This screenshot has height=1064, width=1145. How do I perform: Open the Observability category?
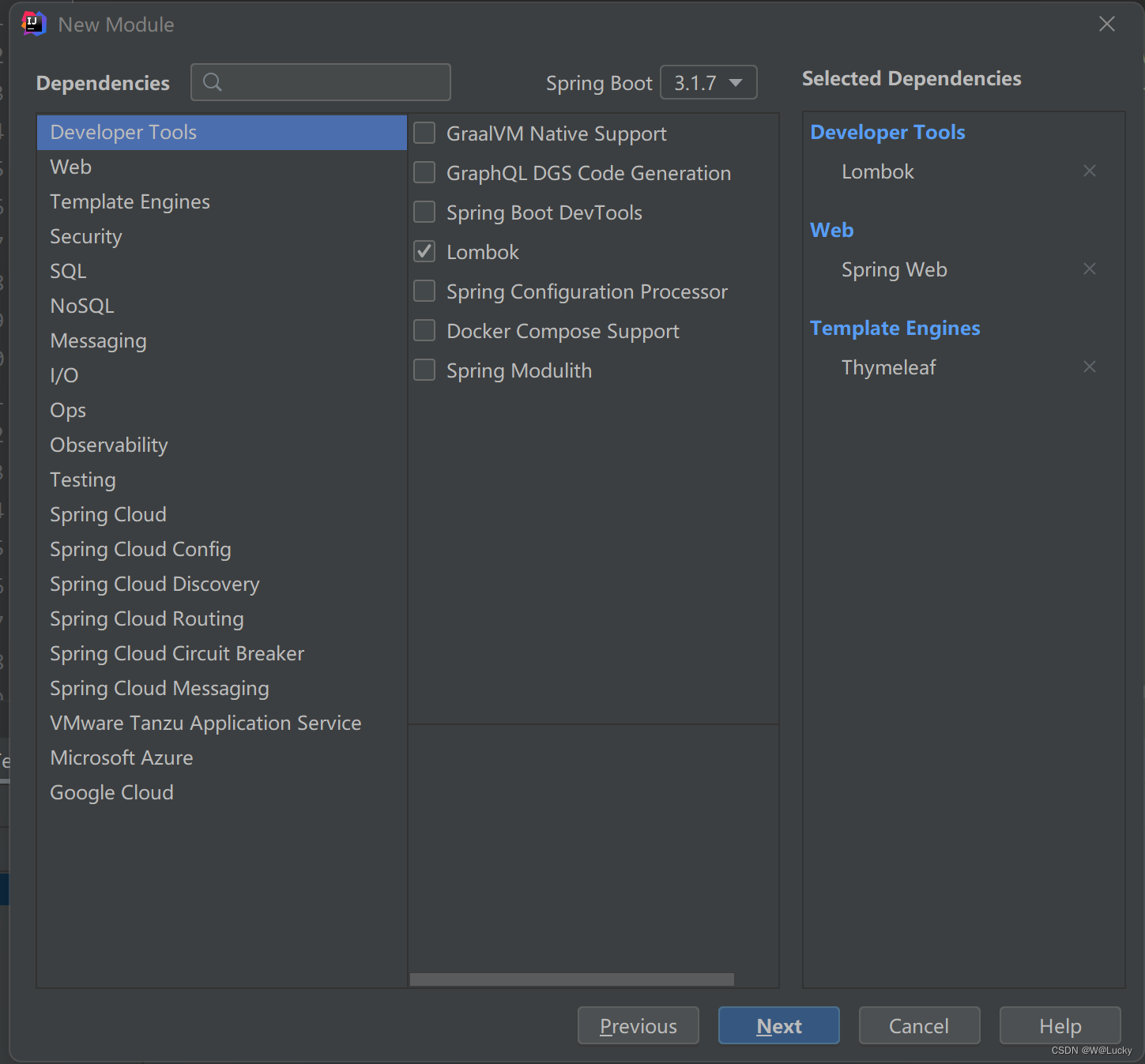tap(222, 445)
